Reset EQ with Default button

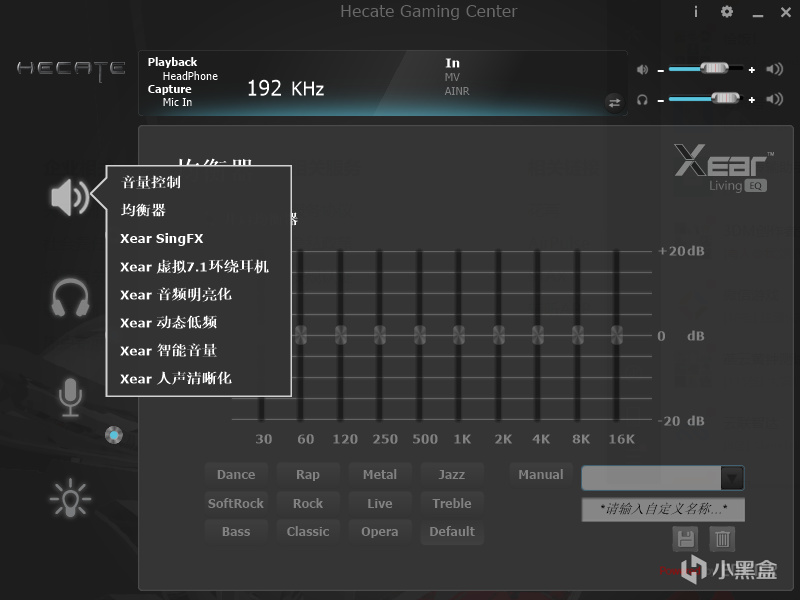pos(452,532)
